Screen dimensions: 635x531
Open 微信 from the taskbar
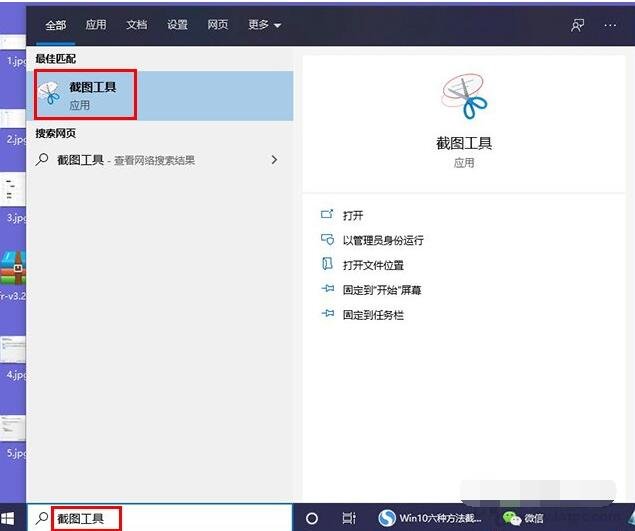coord(523,518)
